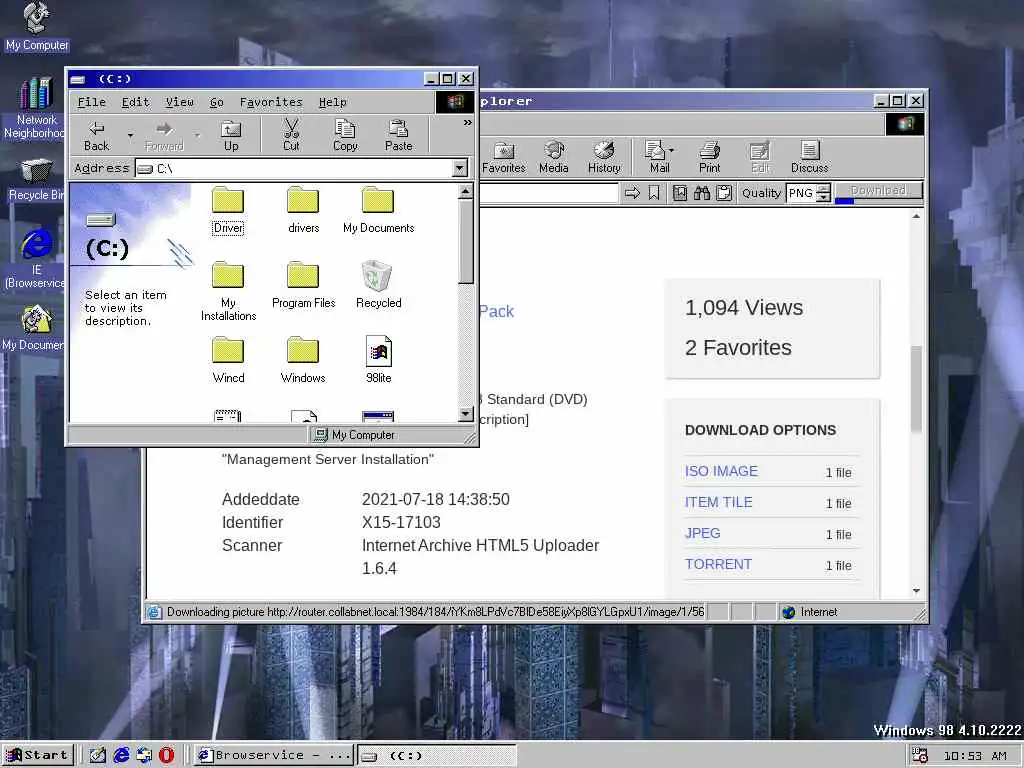Click the third quick launch icon before Opera
The image size is (1024, 768).
point(144,756)
